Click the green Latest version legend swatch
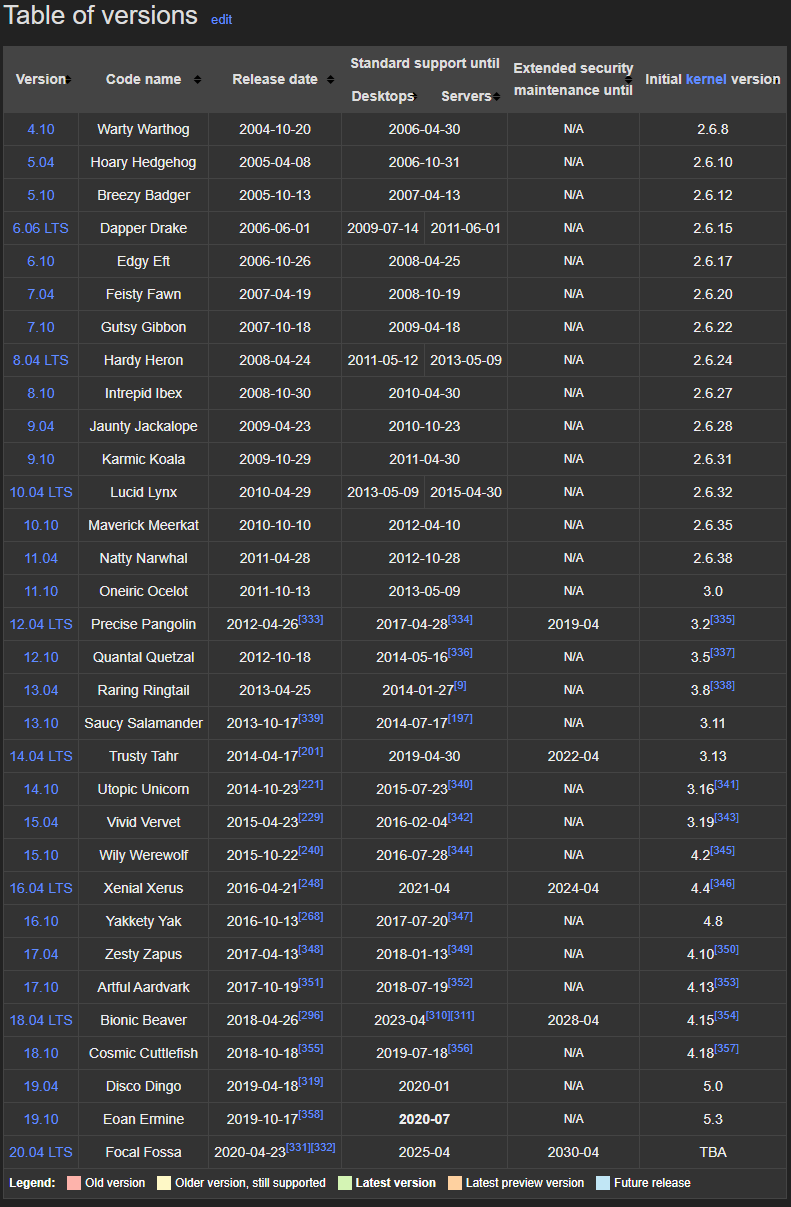 point(345,1183)
